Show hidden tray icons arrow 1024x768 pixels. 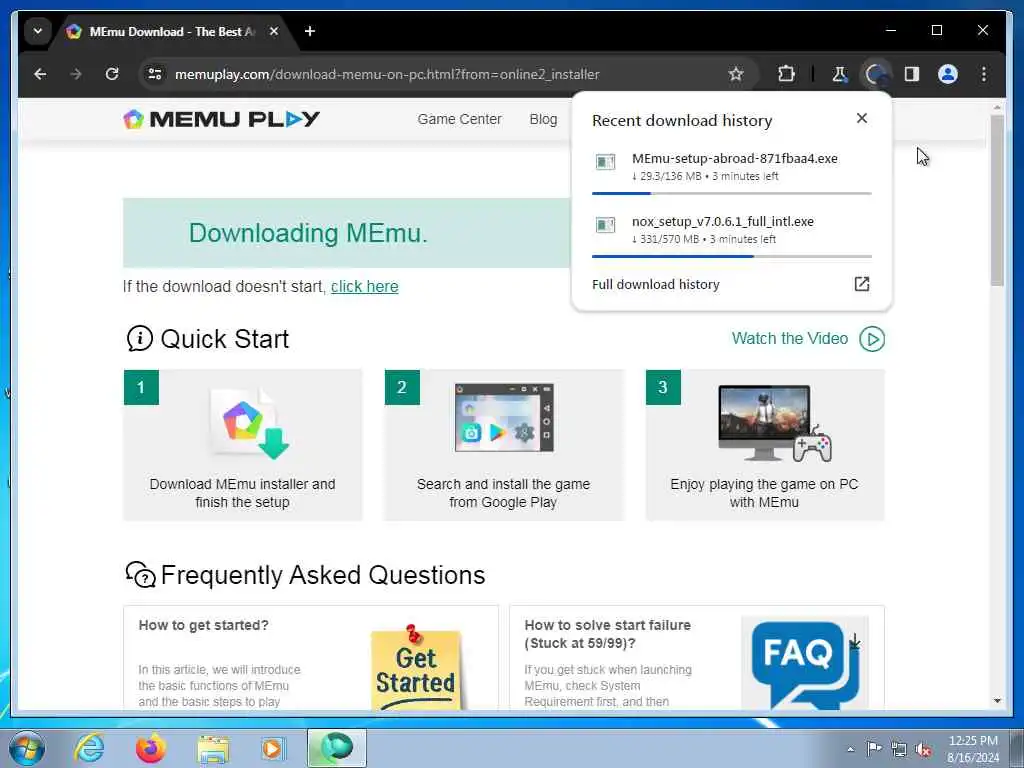pos(850,749)
